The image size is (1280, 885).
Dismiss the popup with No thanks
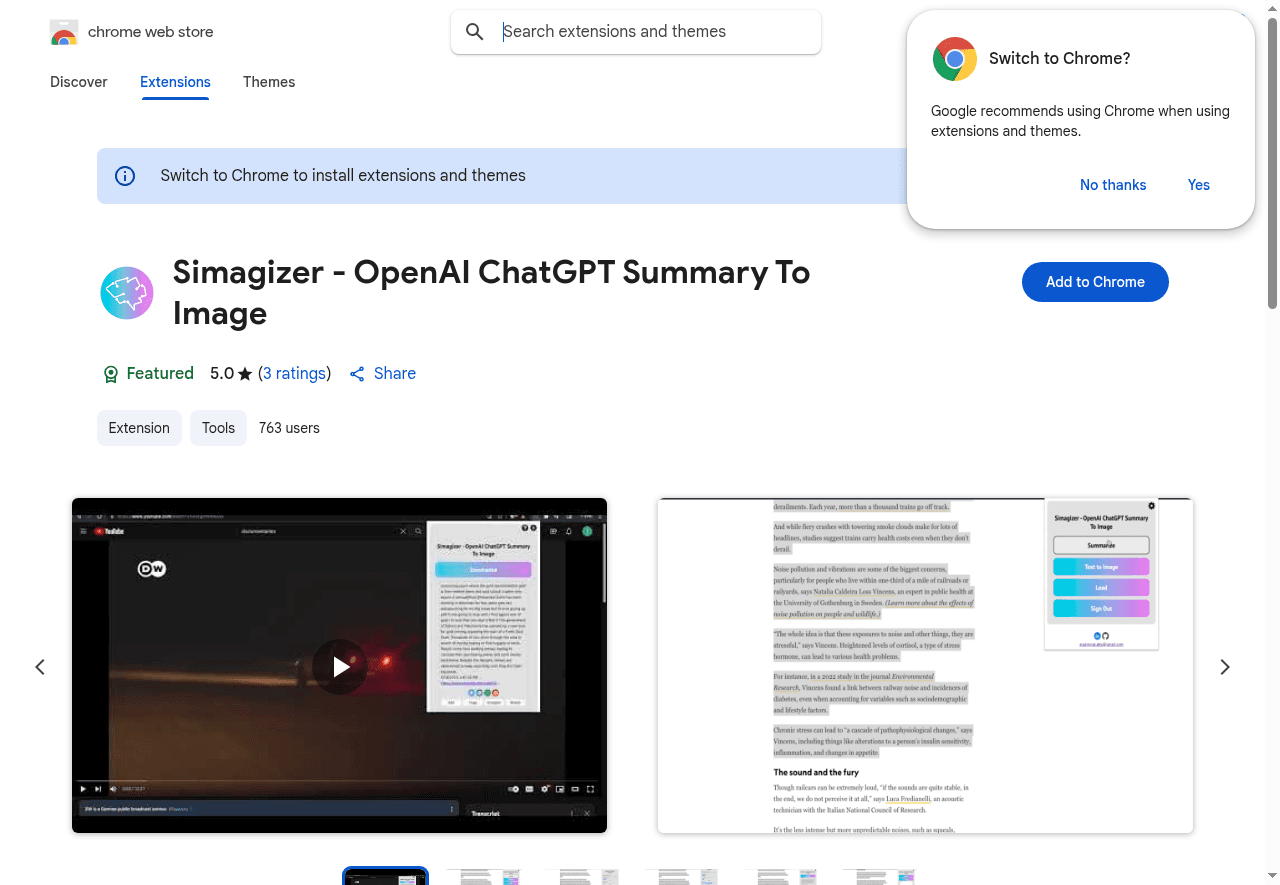(x=1113, y=185)
